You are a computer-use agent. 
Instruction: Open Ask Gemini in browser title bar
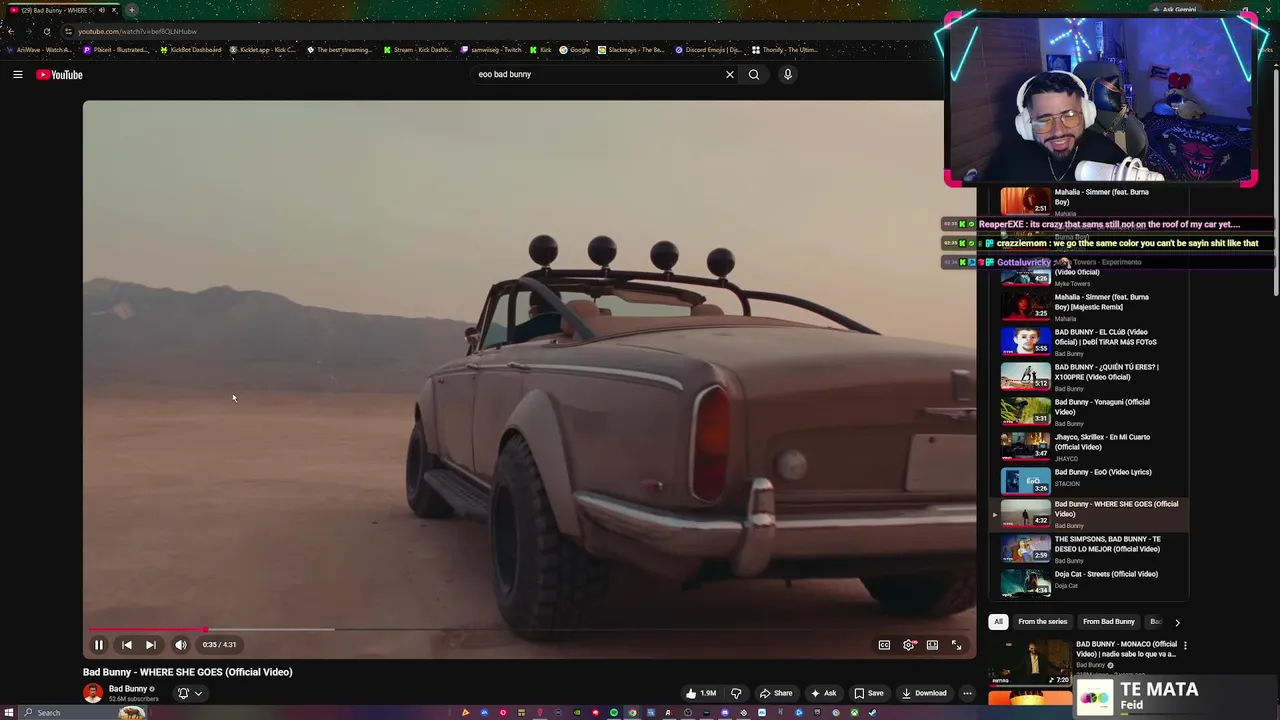1174,10
